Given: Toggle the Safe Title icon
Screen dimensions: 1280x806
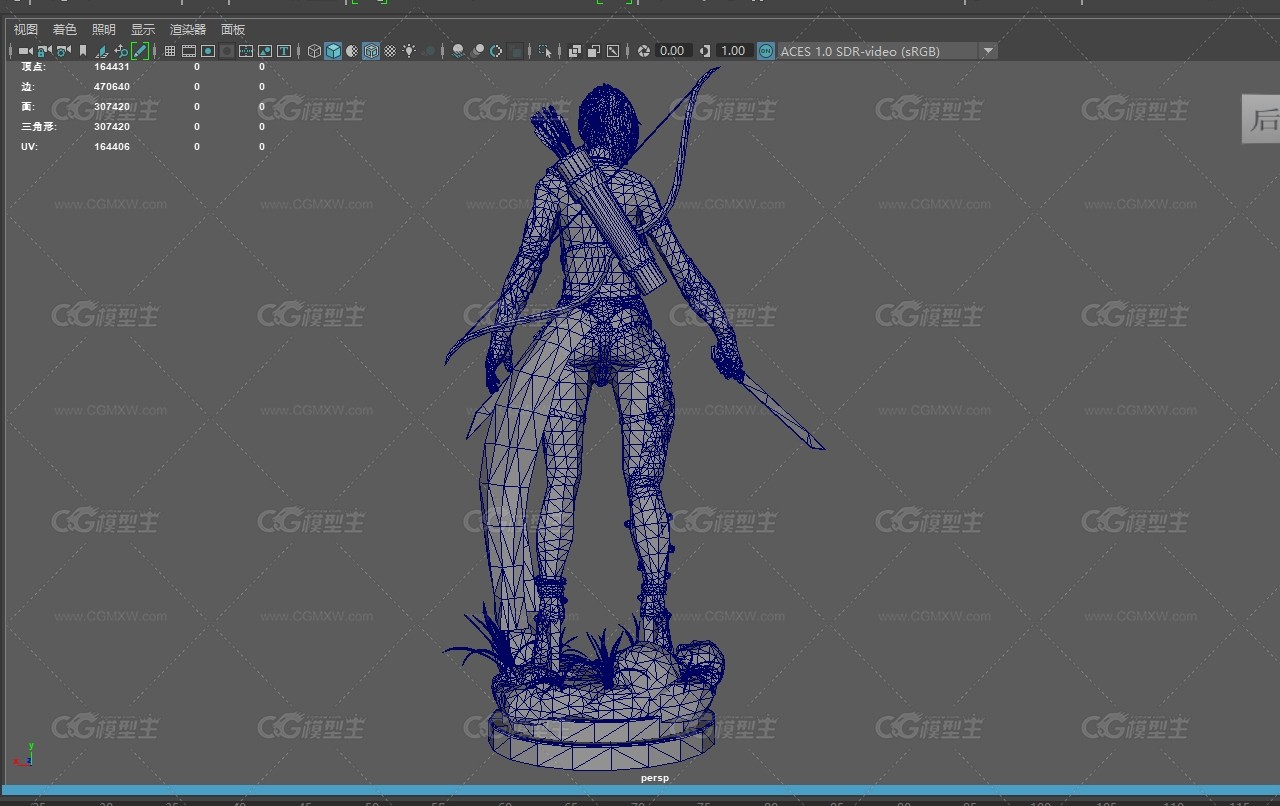Looking at the screenshot, I should pos(284,51).
